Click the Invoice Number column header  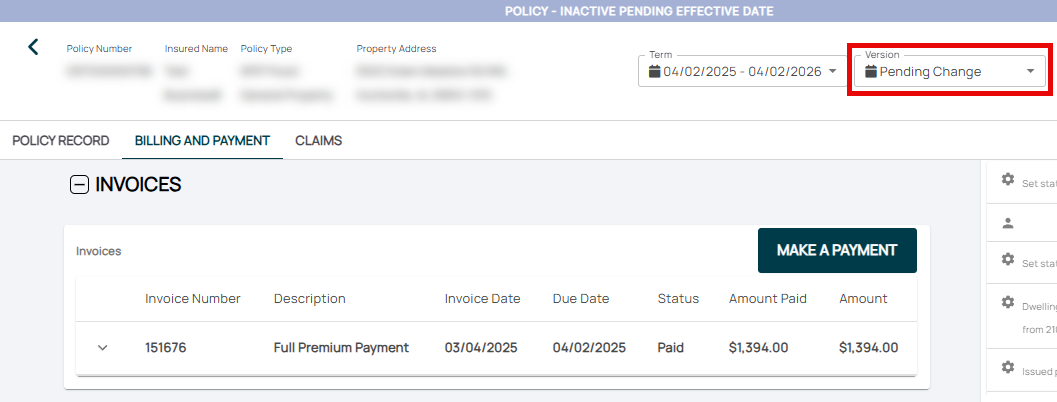point(192,299)
